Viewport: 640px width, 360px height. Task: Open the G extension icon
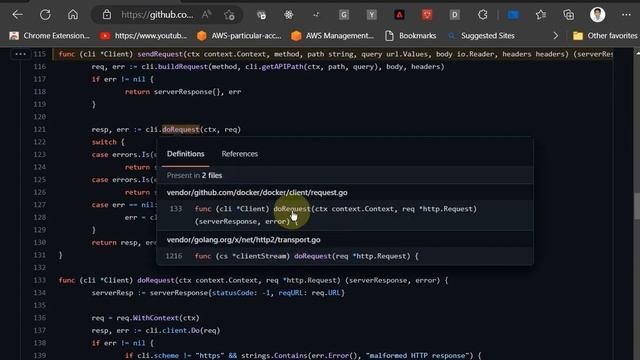coord(344,15)
